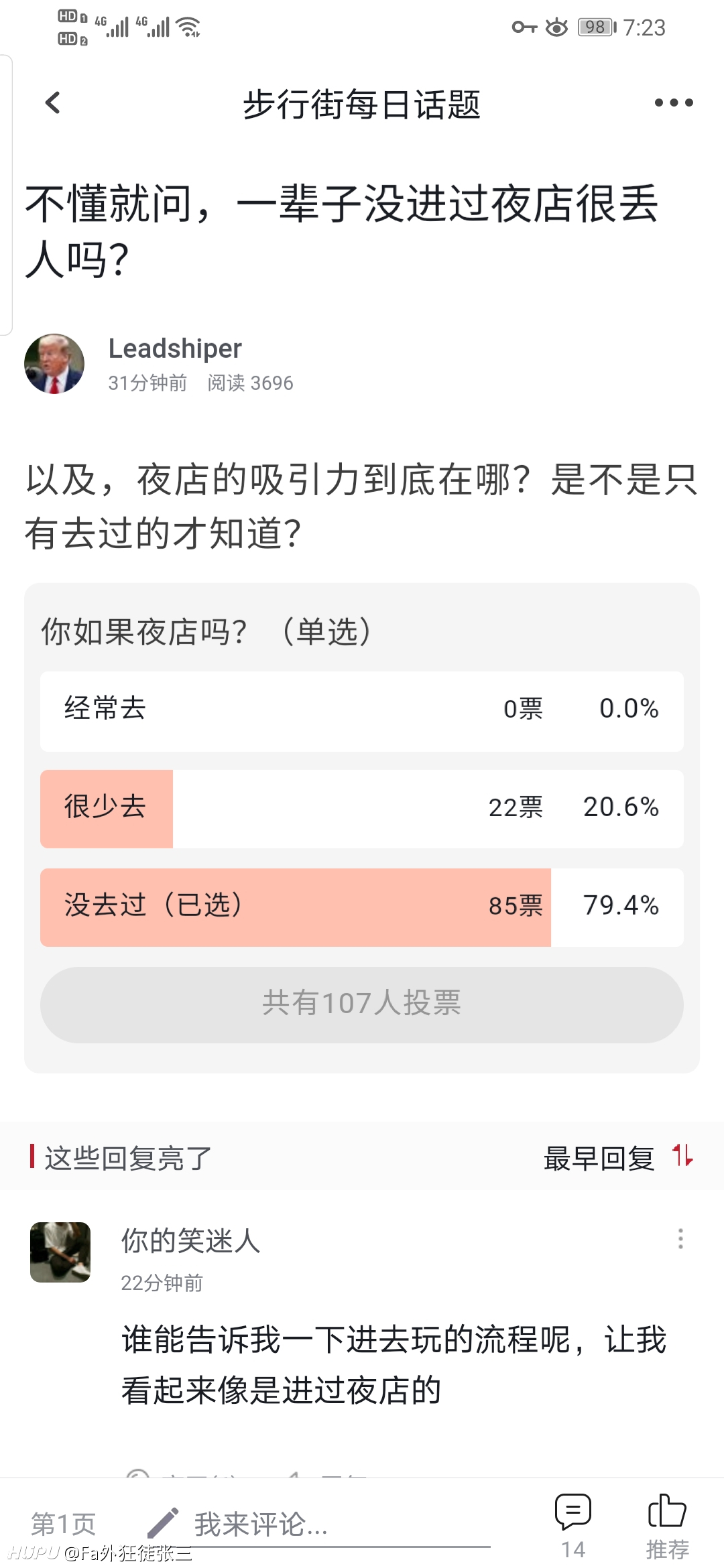Open the 第1页 page selector
This screenshot has height=1568, width=724.
[64, 1524]
